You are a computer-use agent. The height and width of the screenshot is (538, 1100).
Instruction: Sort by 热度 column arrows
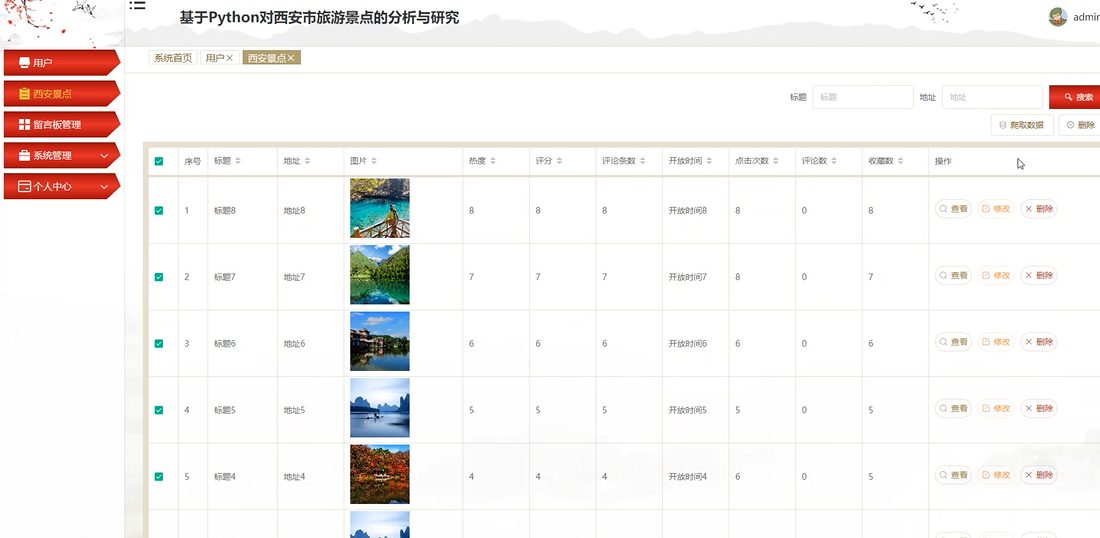[x=492, y=161]
